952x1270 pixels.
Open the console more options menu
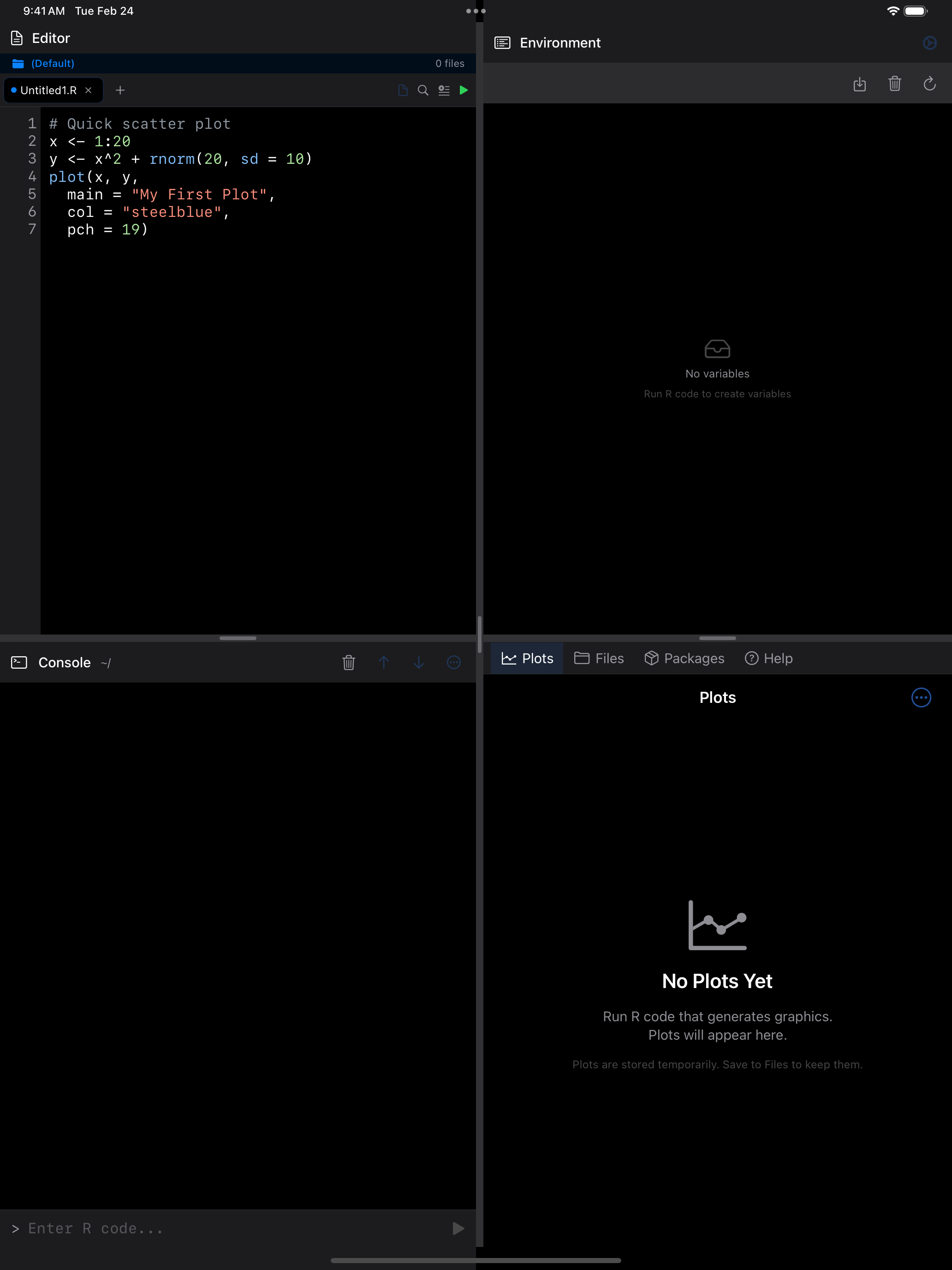click(454, 663)
